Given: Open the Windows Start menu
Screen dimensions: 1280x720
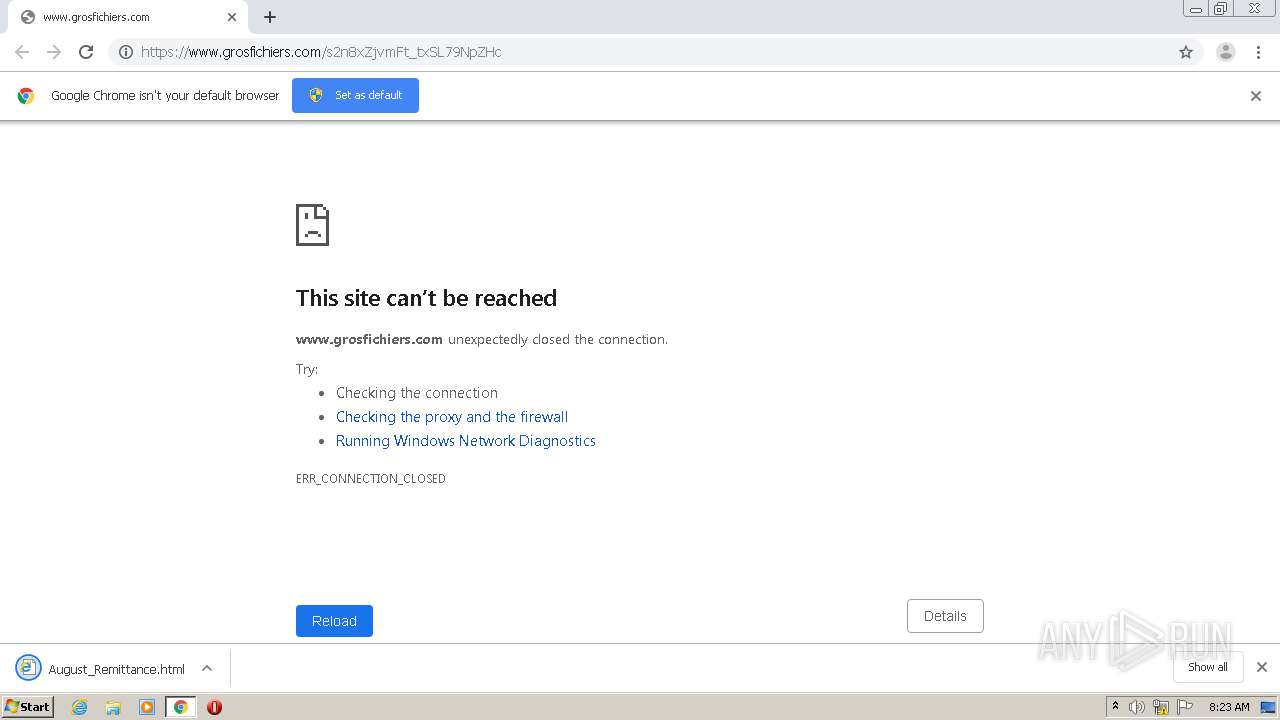Looking at the screenshot, I should click(x=28, y=707).
